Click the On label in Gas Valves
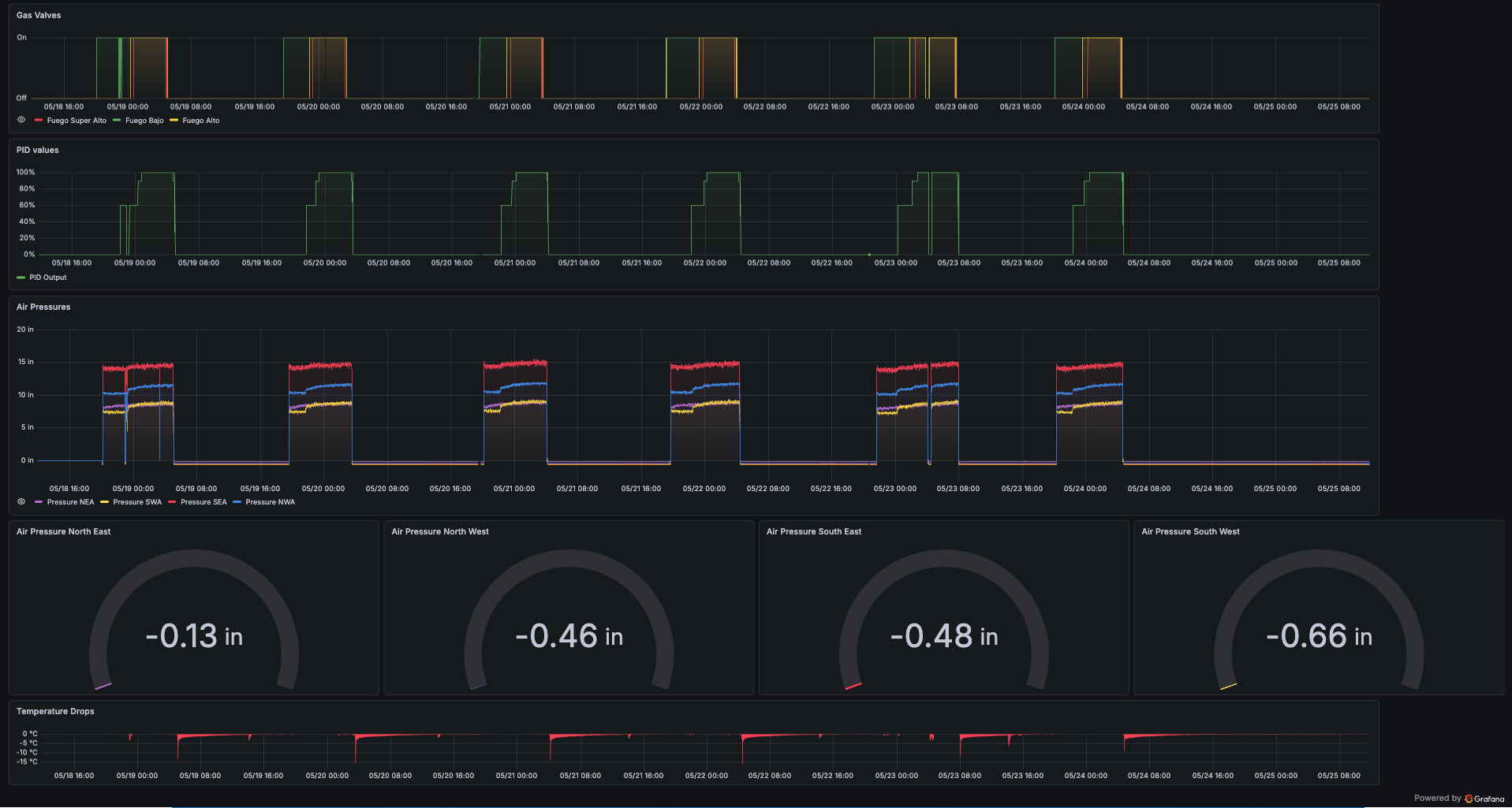Viewport: 1512px width, 808px height. (21, 37)
